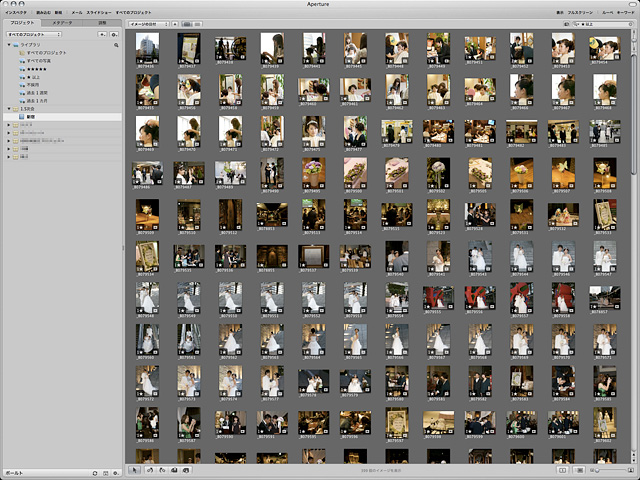The height and width of the screenshot is (480, 640).
Task: Switch to the メタデータ tab
Action: (x=62, y=21)
